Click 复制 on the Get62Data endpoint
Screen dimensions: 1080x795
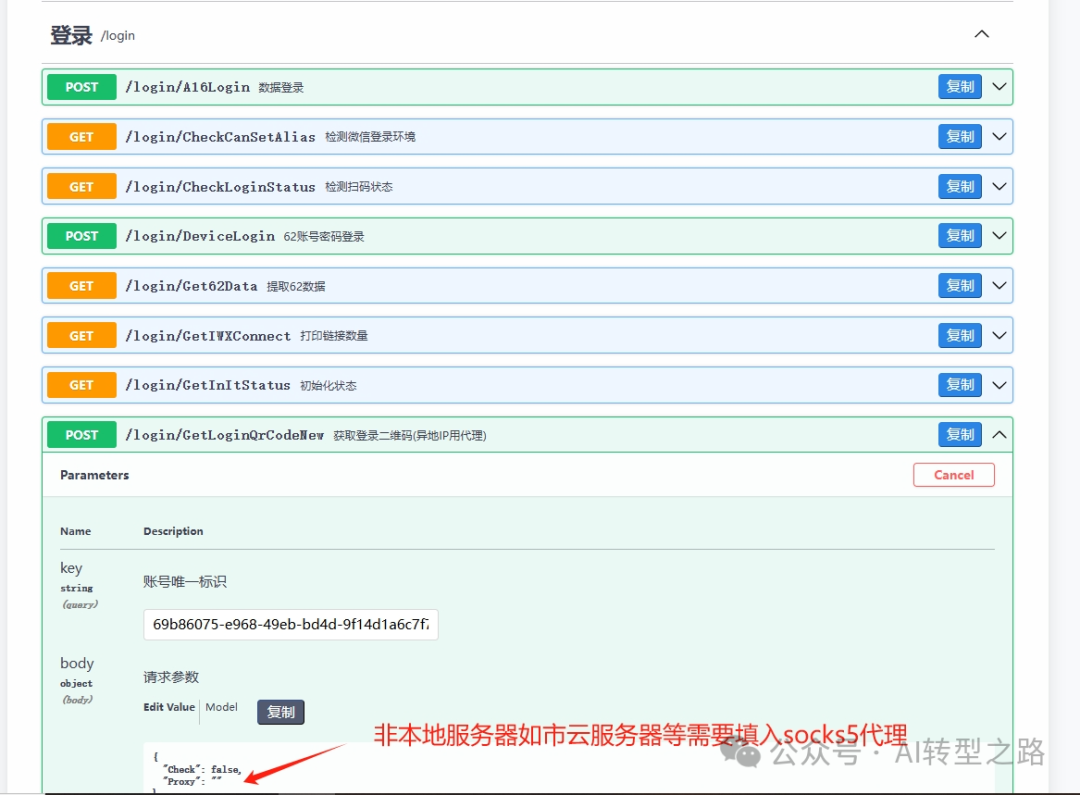(x=959, y=285)
